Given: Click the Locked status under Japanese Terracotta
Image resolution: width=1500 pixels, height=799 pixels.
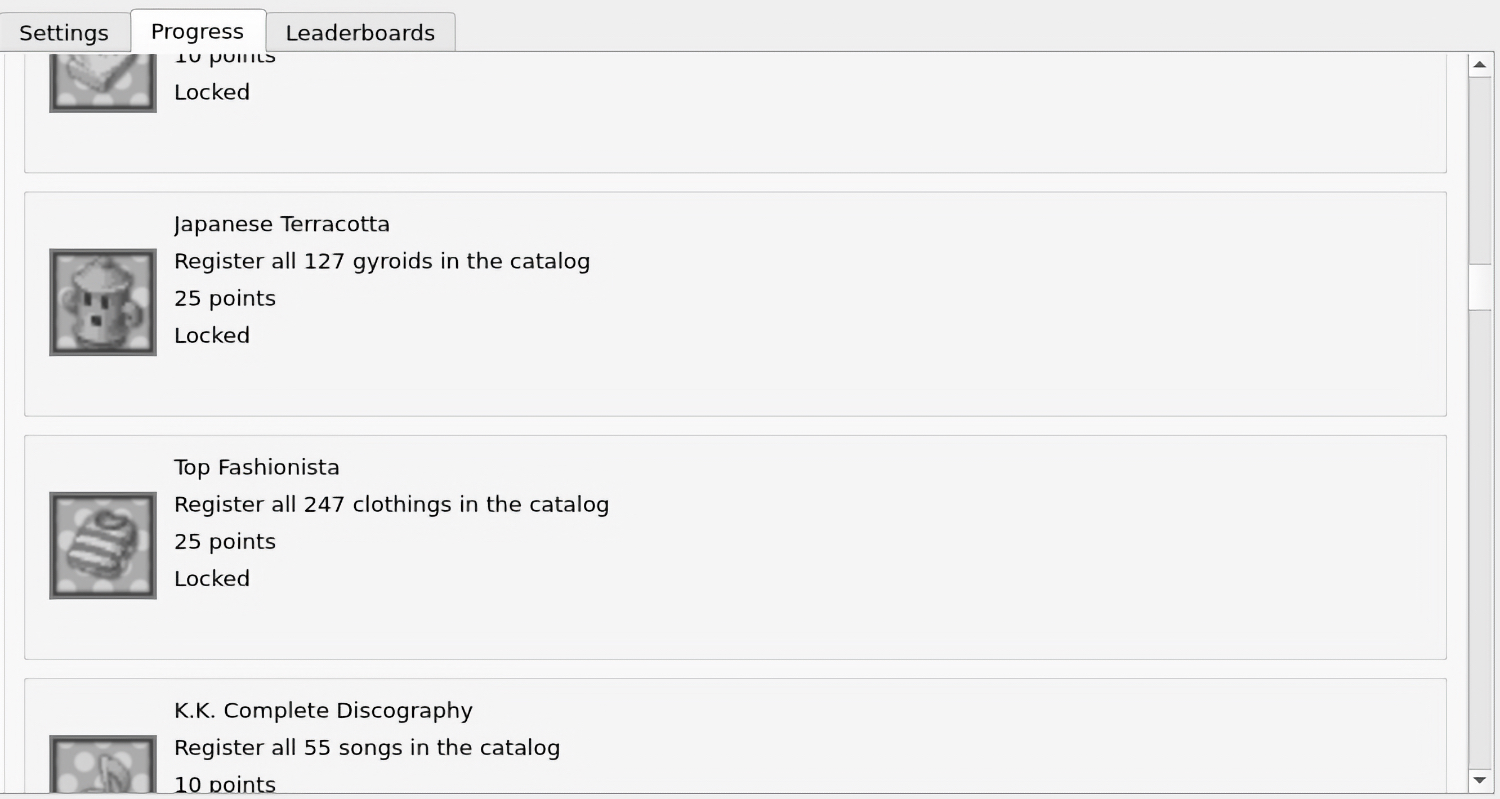Looking at the screenshot, I should [212, 335].
